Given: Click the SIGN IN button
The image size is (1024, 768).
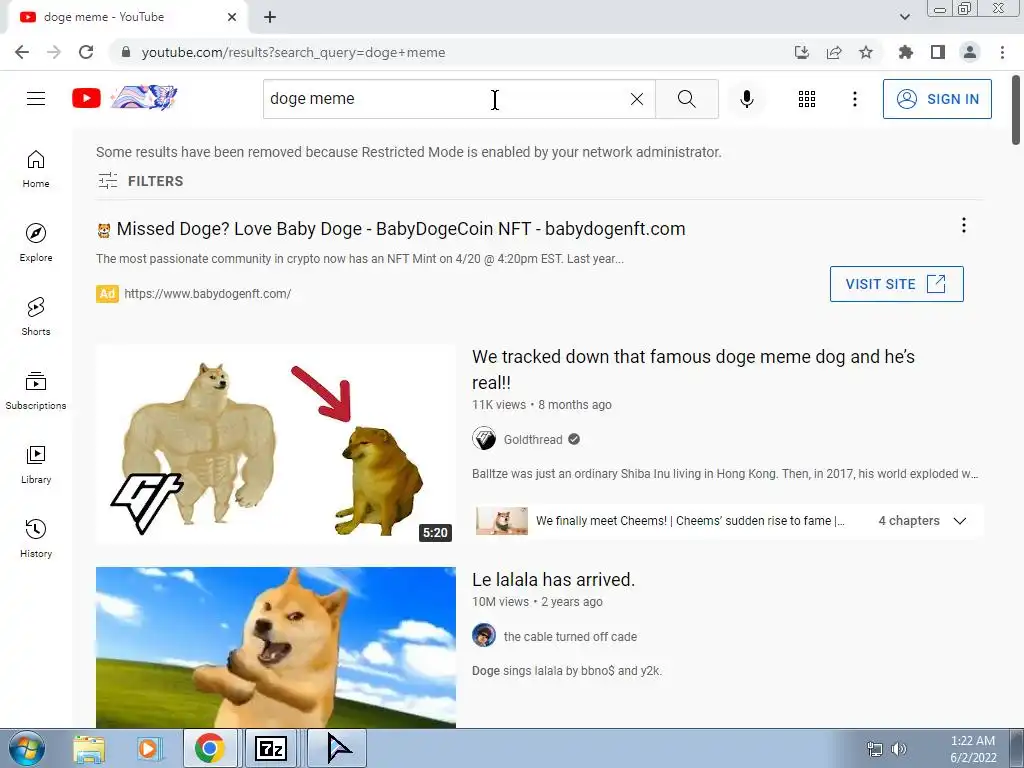Looking at the screenshot, I should click(x=937, y=99).
